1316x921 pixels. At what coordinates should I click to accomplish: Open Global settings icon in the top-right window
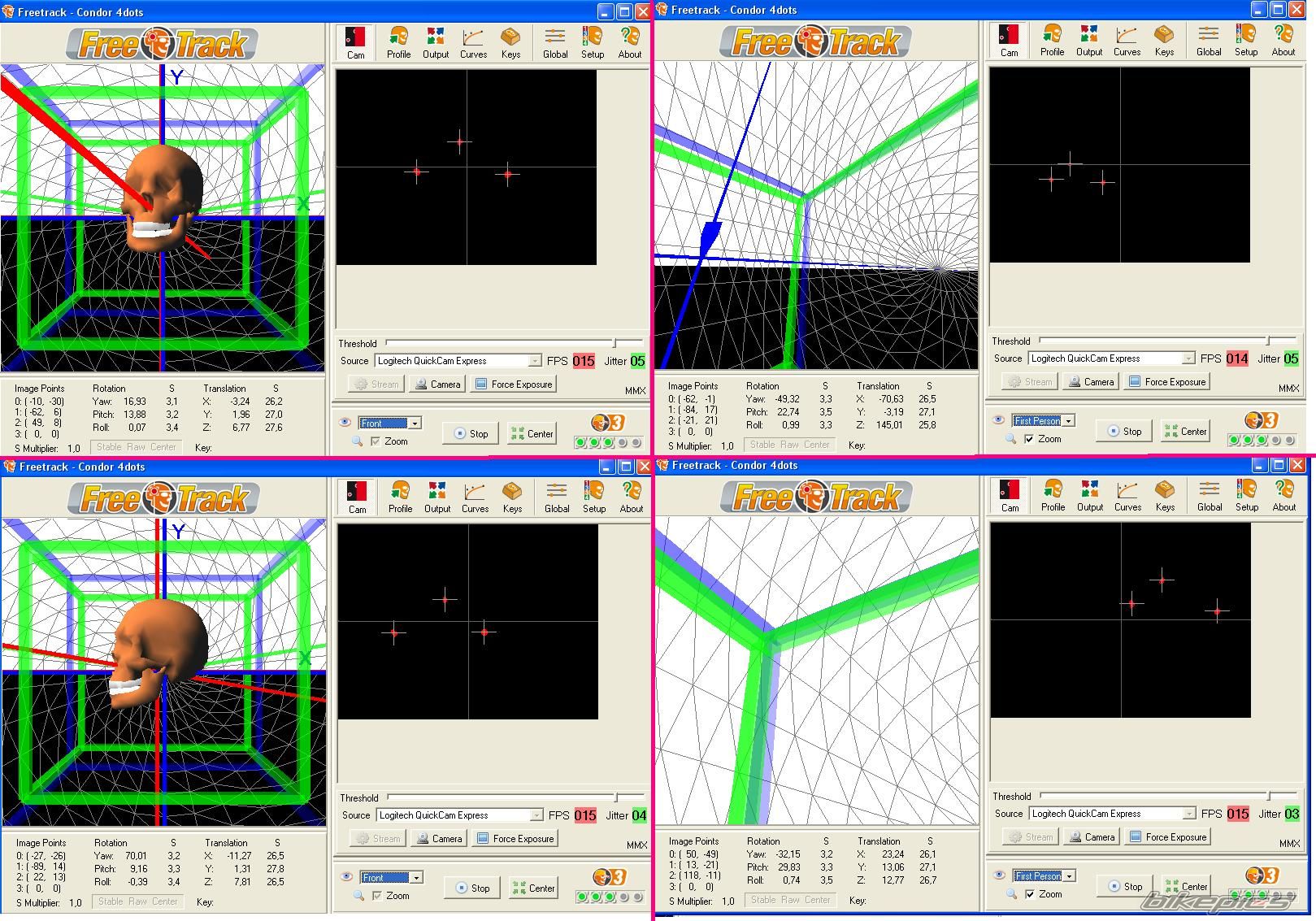(x=1209, y=40)
